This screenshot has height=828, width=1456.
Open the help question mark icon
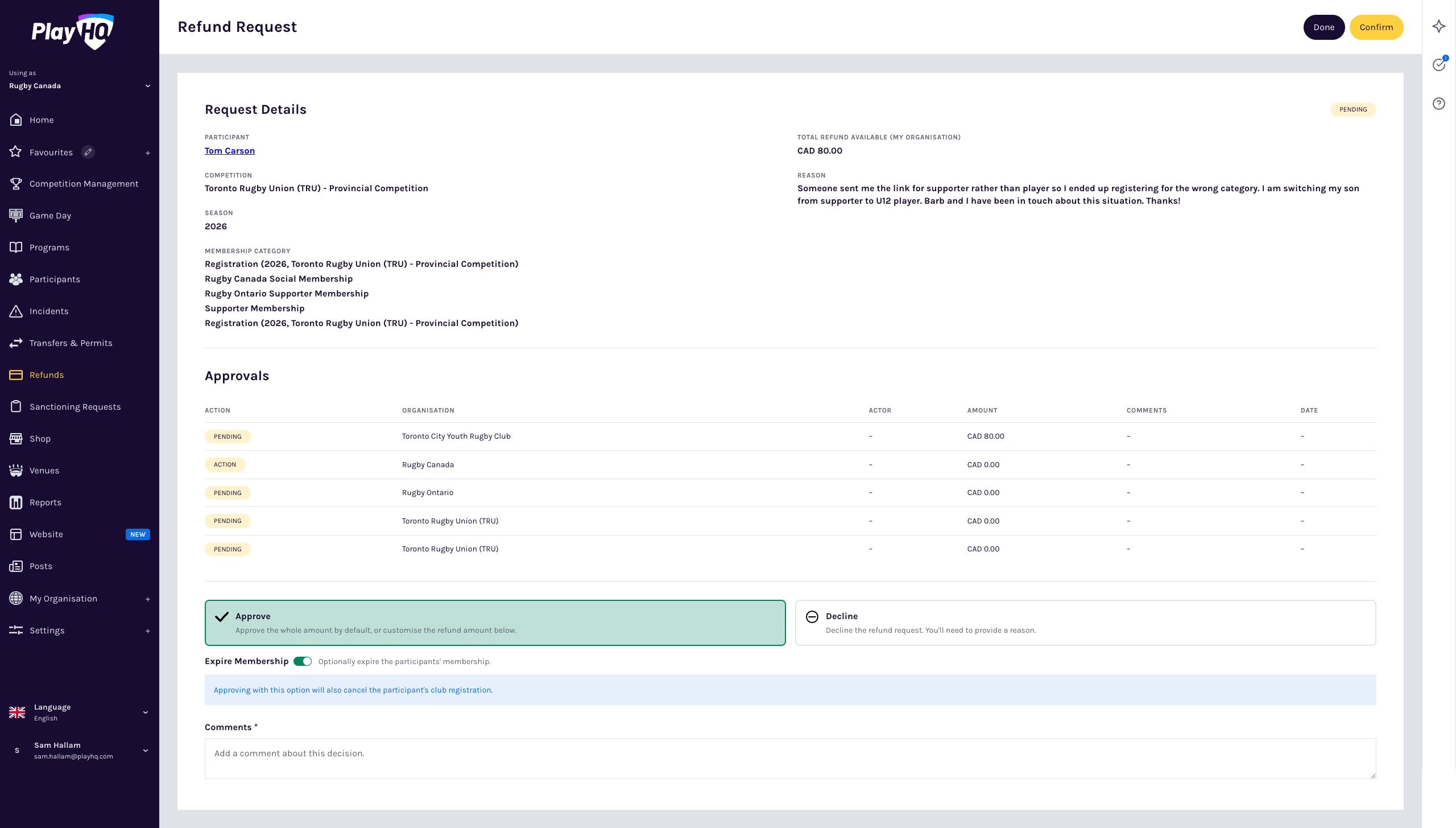(1439, 104)
